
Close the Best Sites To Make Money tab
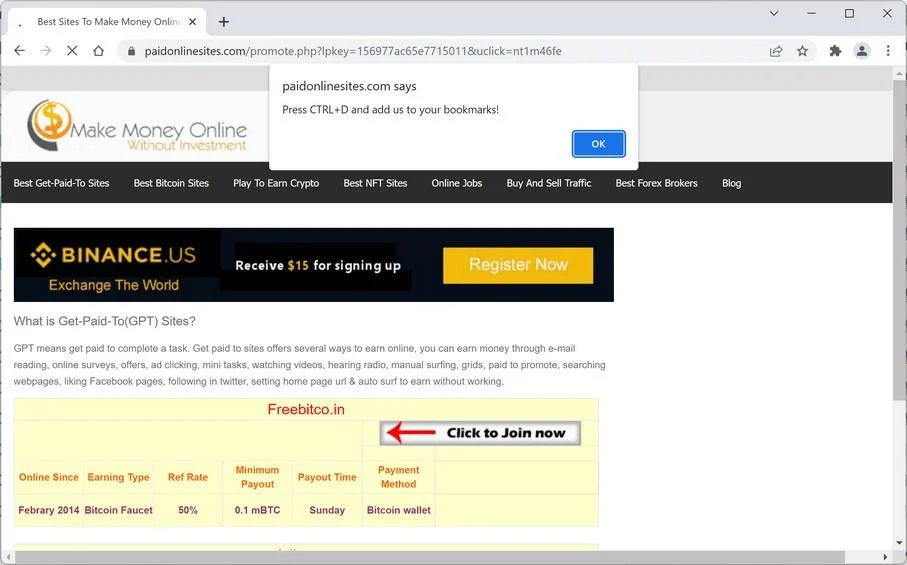[x=193, y=22]
